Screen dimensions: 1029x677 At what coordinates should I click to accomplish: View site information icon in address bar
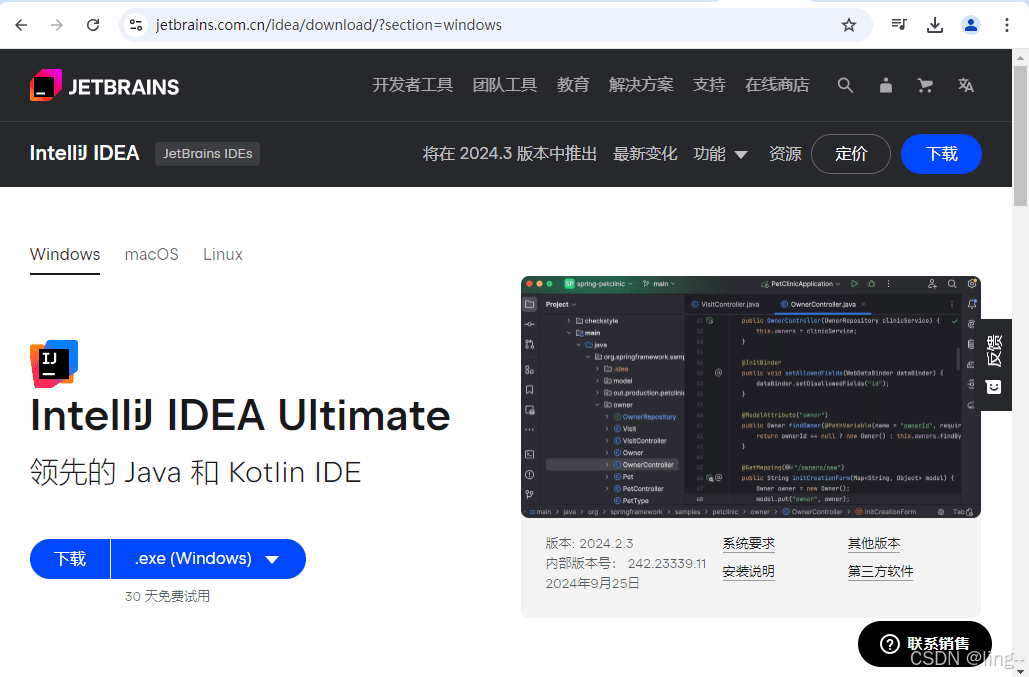click(136, 25)
